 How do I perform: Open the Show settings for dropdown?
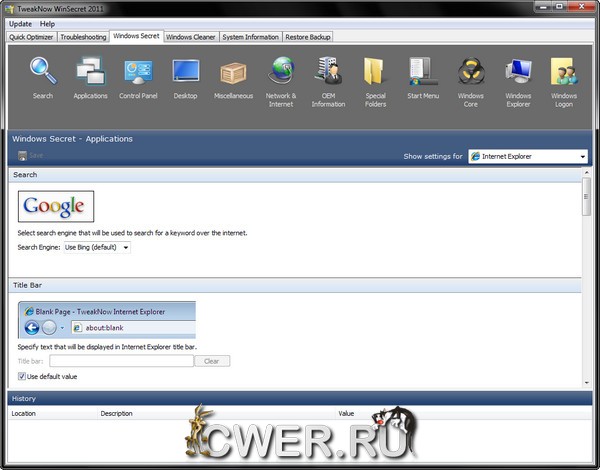coord(528,156)
